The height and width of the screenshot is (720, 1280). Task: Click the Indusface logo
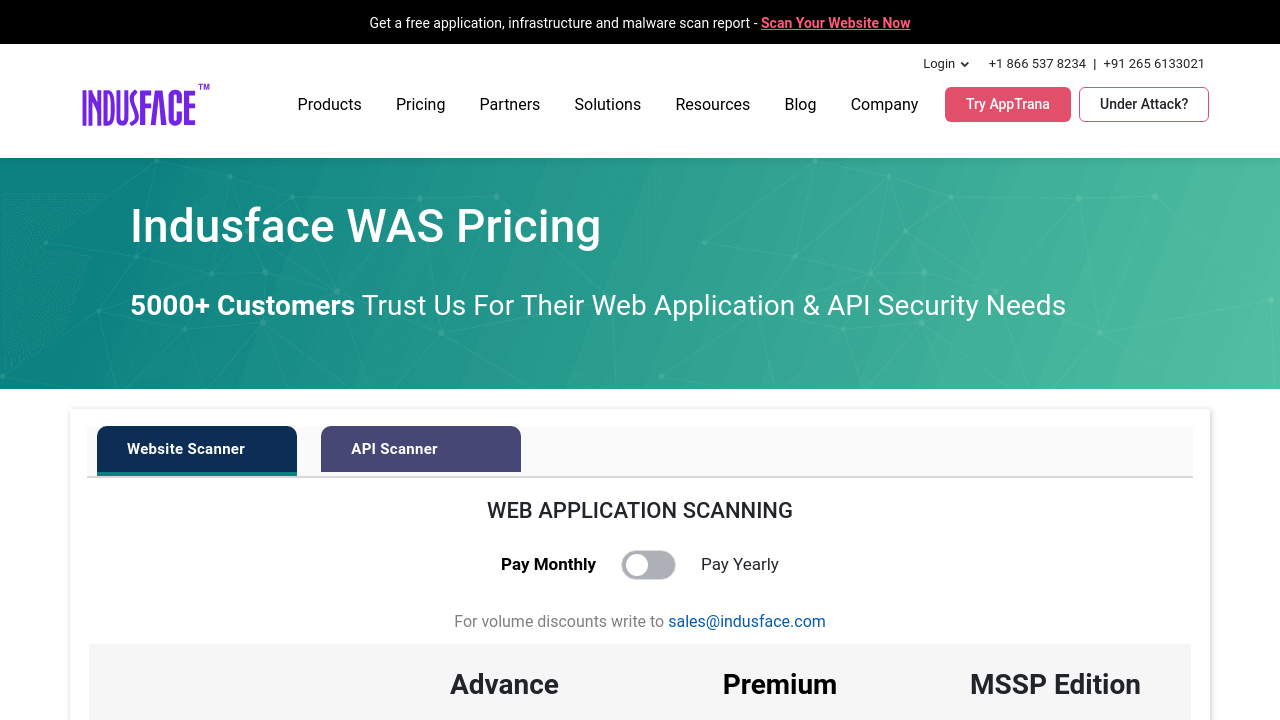(x=146, y=105)
